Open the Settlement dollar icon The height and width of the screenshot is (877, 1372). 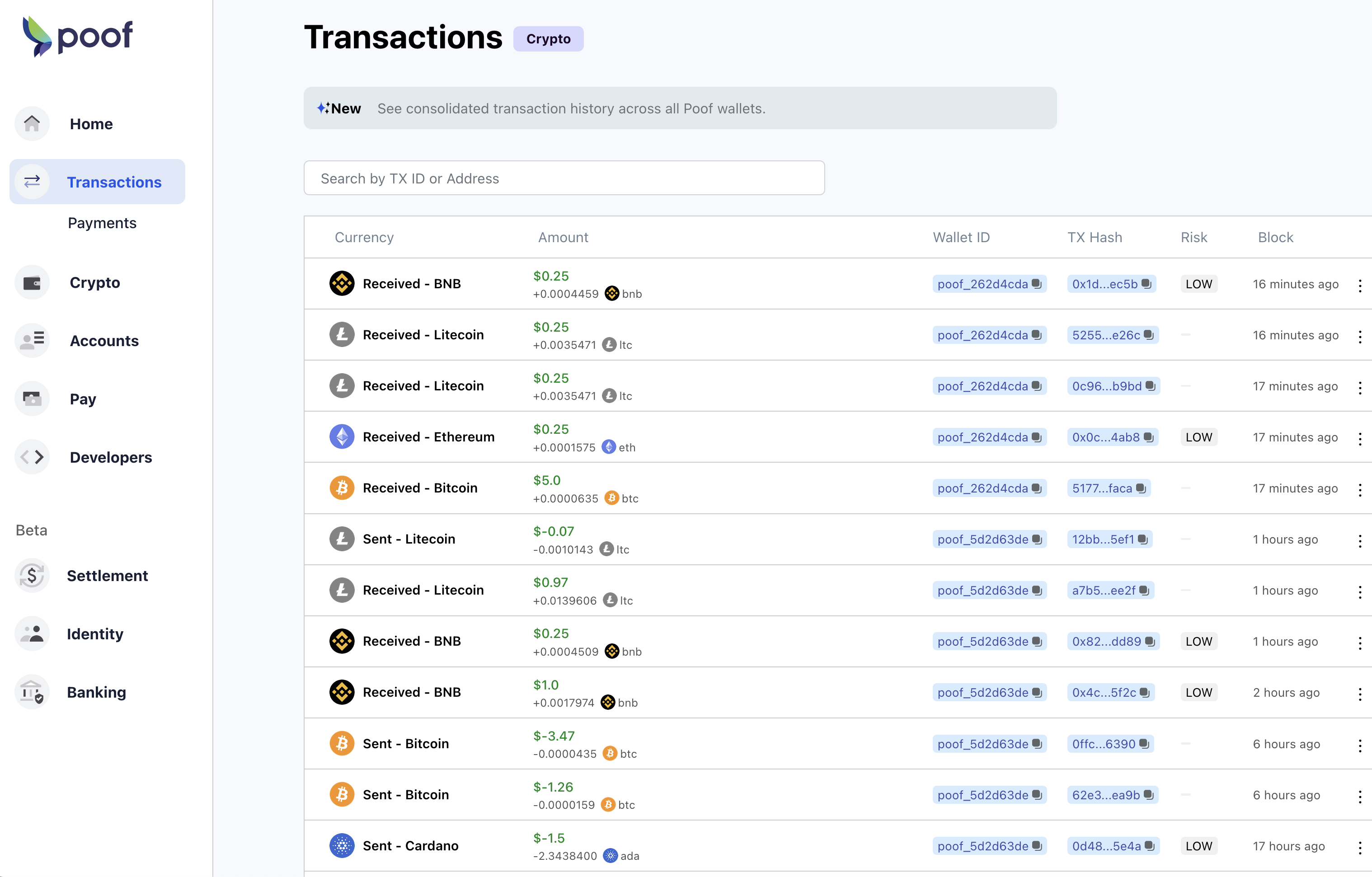32,576
